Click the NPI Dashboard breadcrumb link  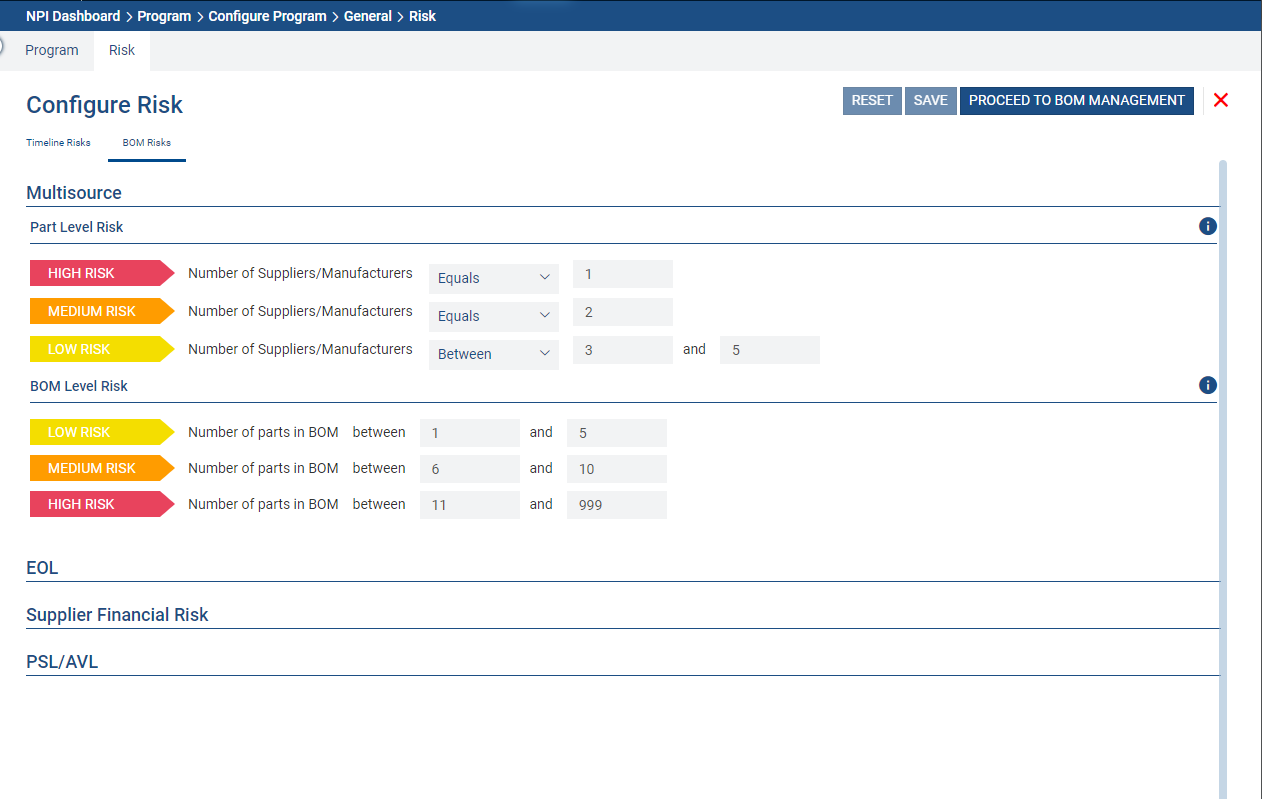click(72, 16)
